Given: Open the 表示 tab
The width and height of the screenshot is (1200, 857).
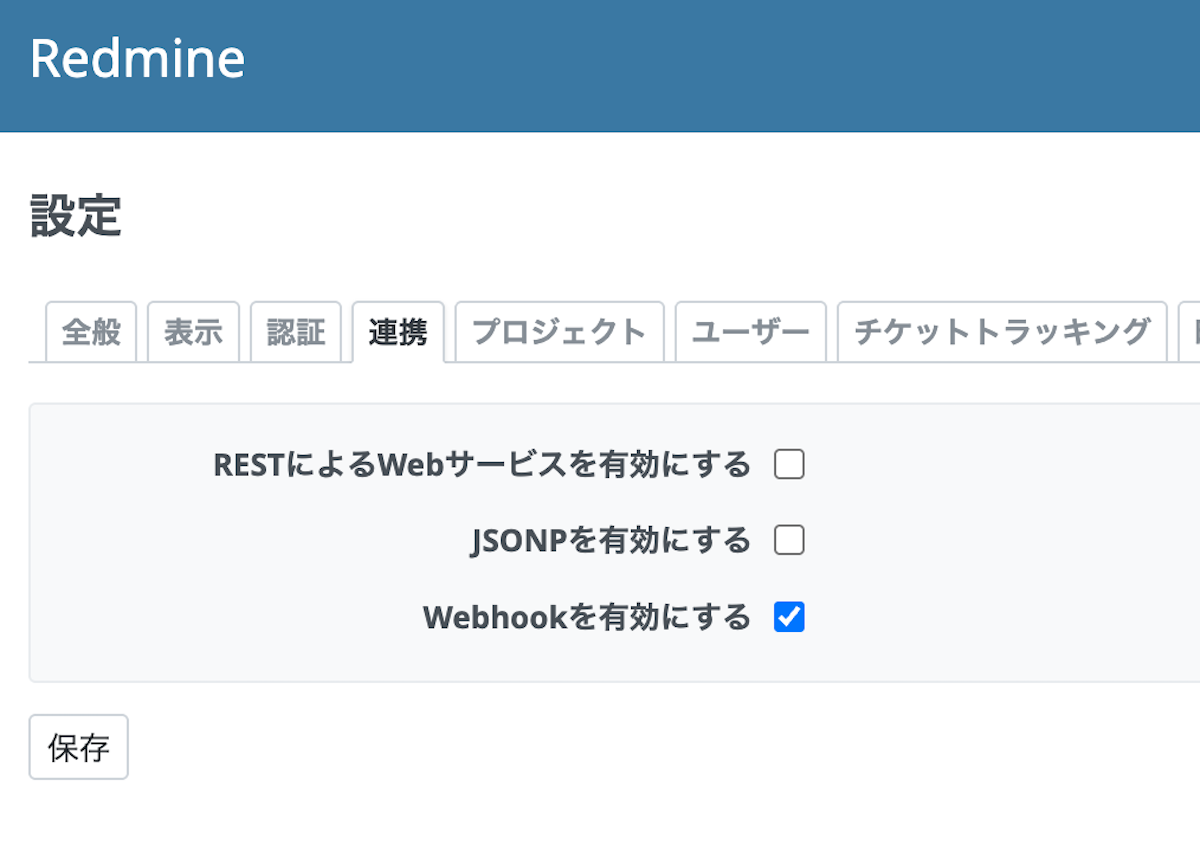Looking at the screenshot, I should point(194,332).
